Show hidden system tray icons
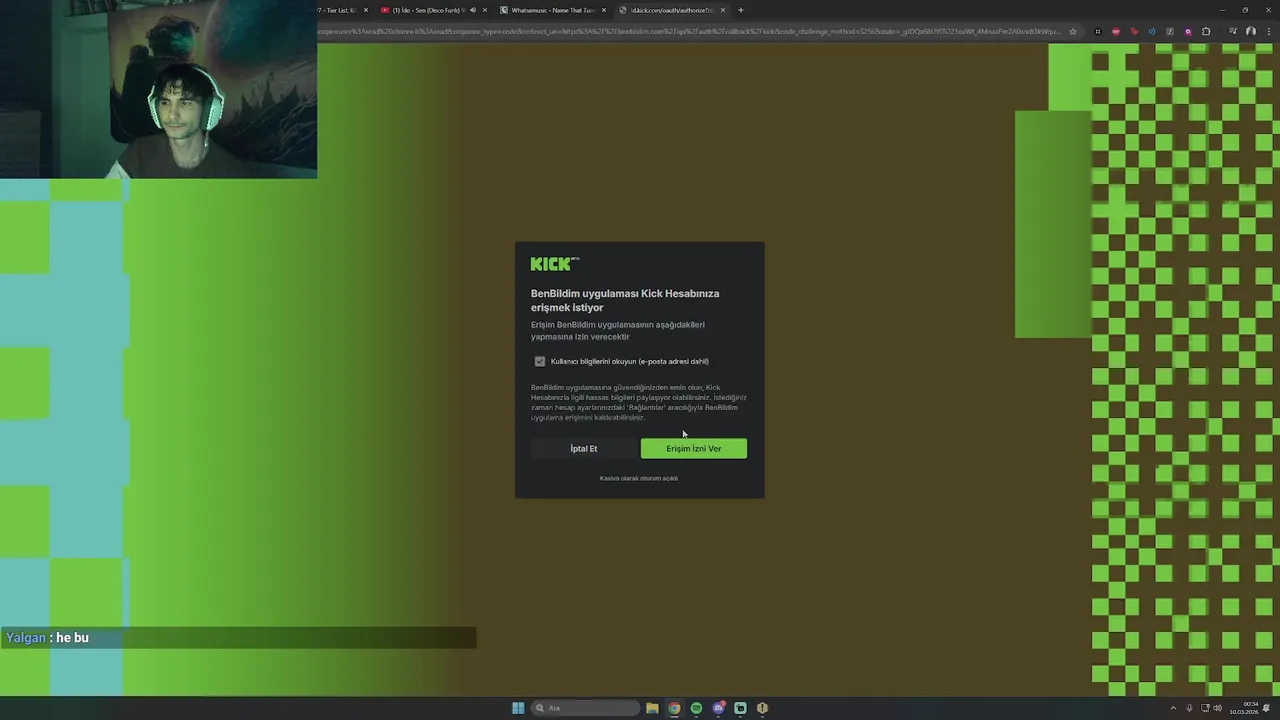The image size is (1280, 720). click(1173, 708)
